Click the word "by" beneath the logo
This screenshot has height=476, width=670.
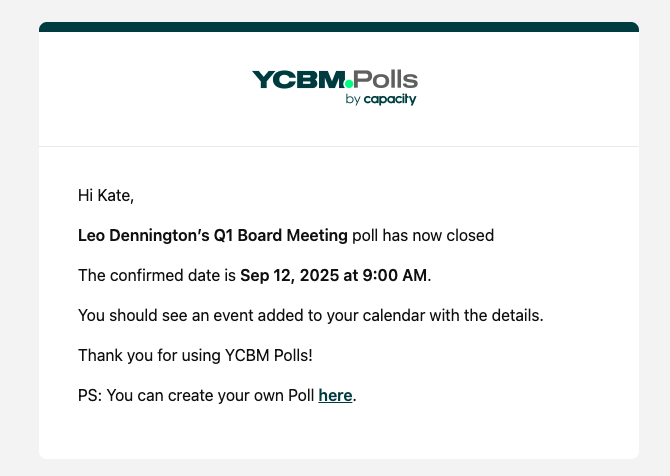point(352,100)
